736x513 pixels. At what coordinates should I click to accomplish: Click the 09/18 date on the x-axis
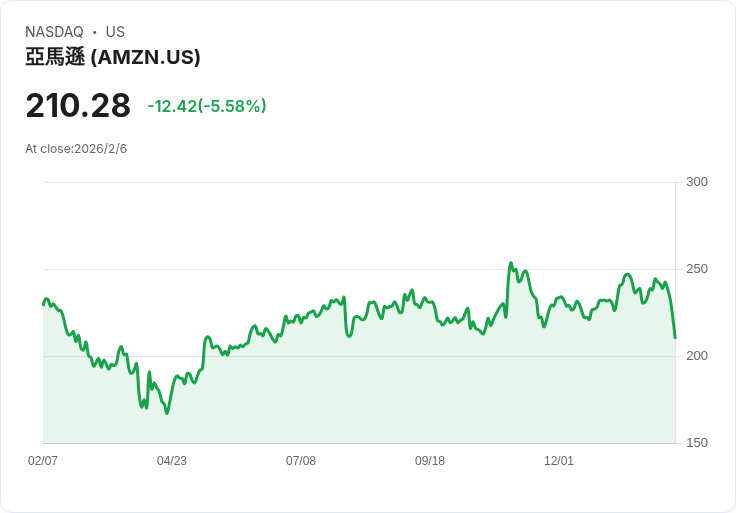(x=429, y=460)
